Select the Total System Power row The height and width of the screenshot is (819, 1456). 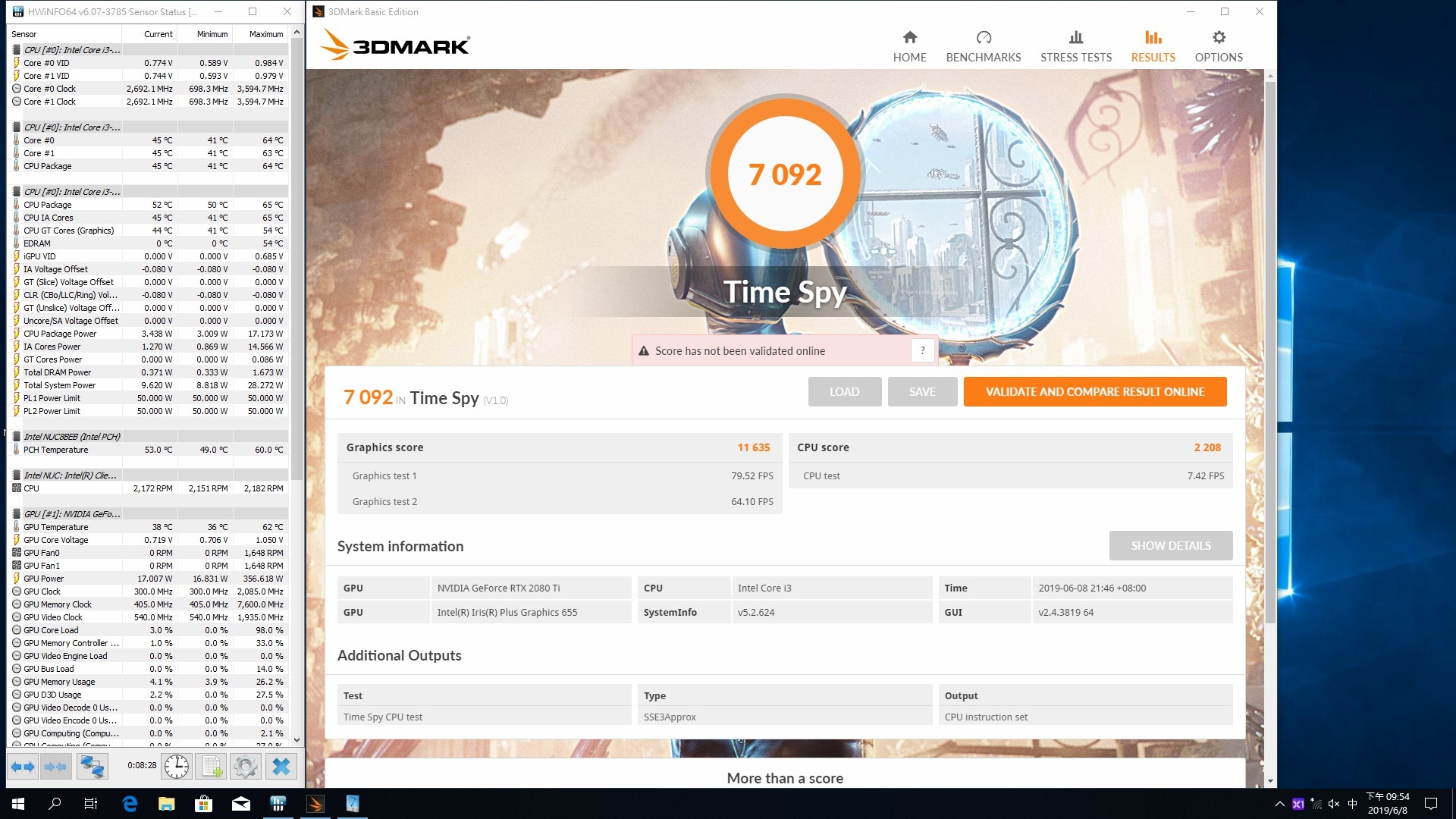[149, 385]
